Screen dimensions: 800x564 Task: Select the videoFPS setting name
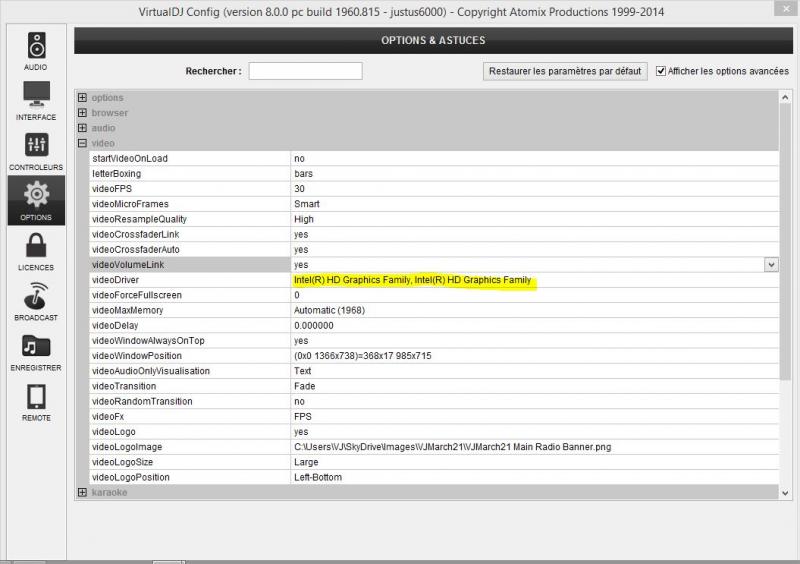(112, 189)
